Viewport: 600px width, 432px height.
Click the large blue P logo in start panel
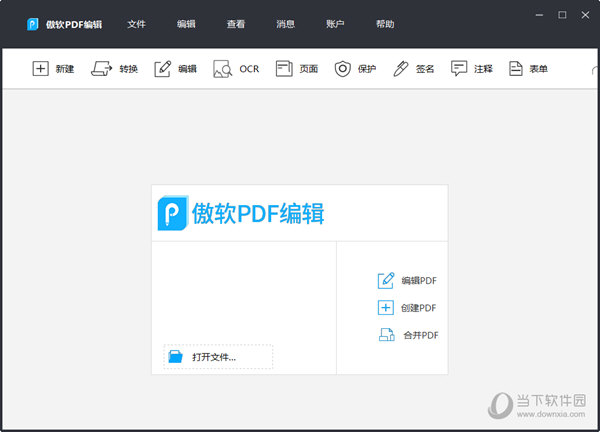(173, 213)
